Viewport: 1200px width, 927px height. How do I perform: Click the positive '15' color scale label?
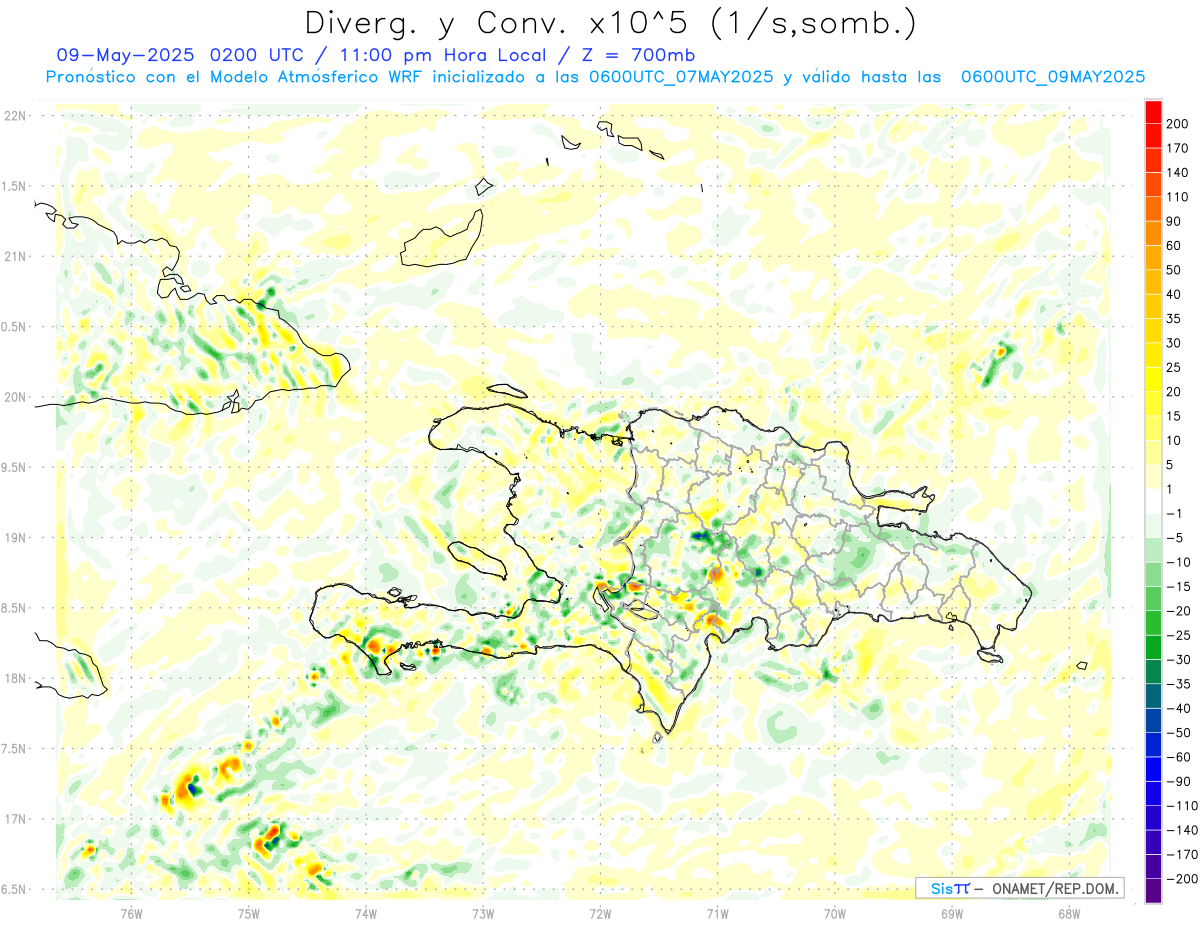pos(1176,416)
